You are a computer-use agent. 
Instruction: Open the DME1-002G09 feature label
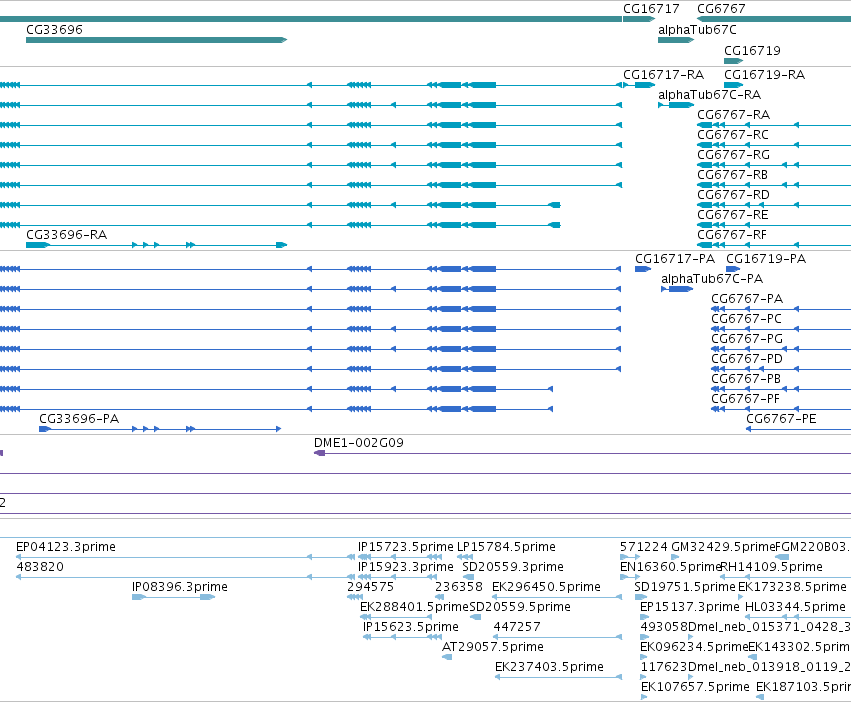coord(359,442)
